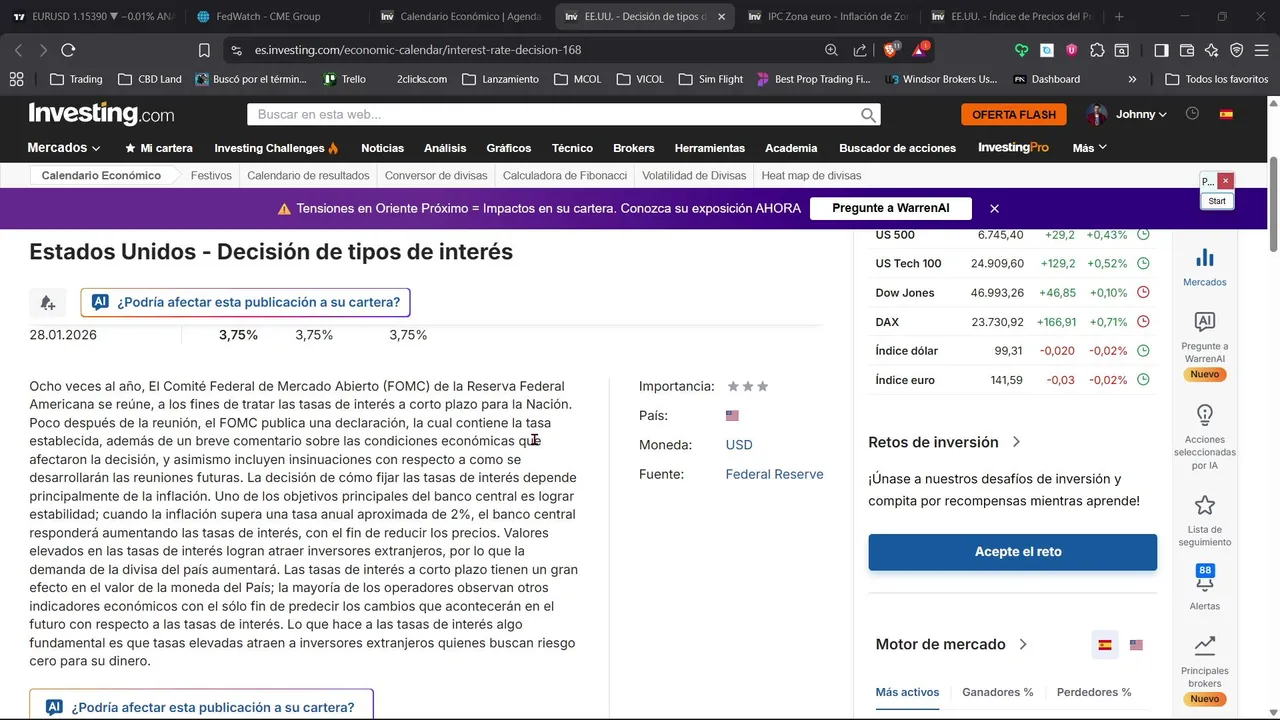Open Brave Shields lion icon

[891, 49]
